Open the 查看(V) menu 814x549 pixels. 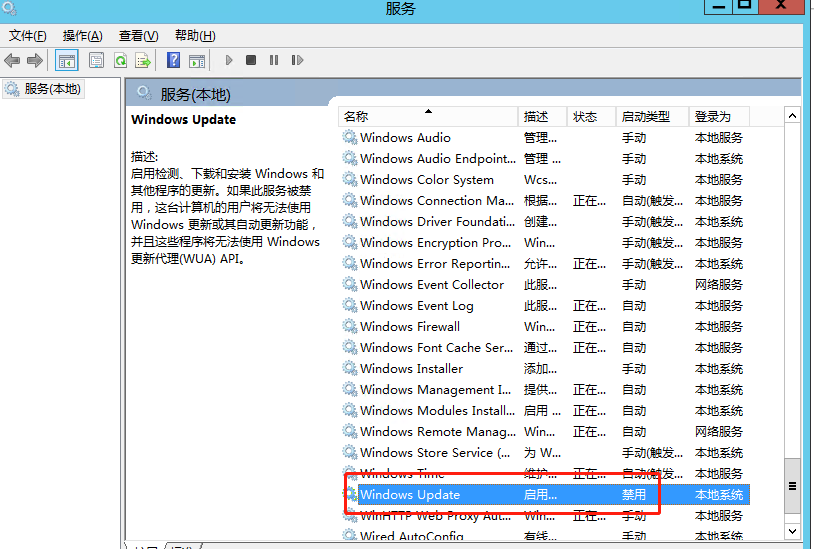(138, 36)
